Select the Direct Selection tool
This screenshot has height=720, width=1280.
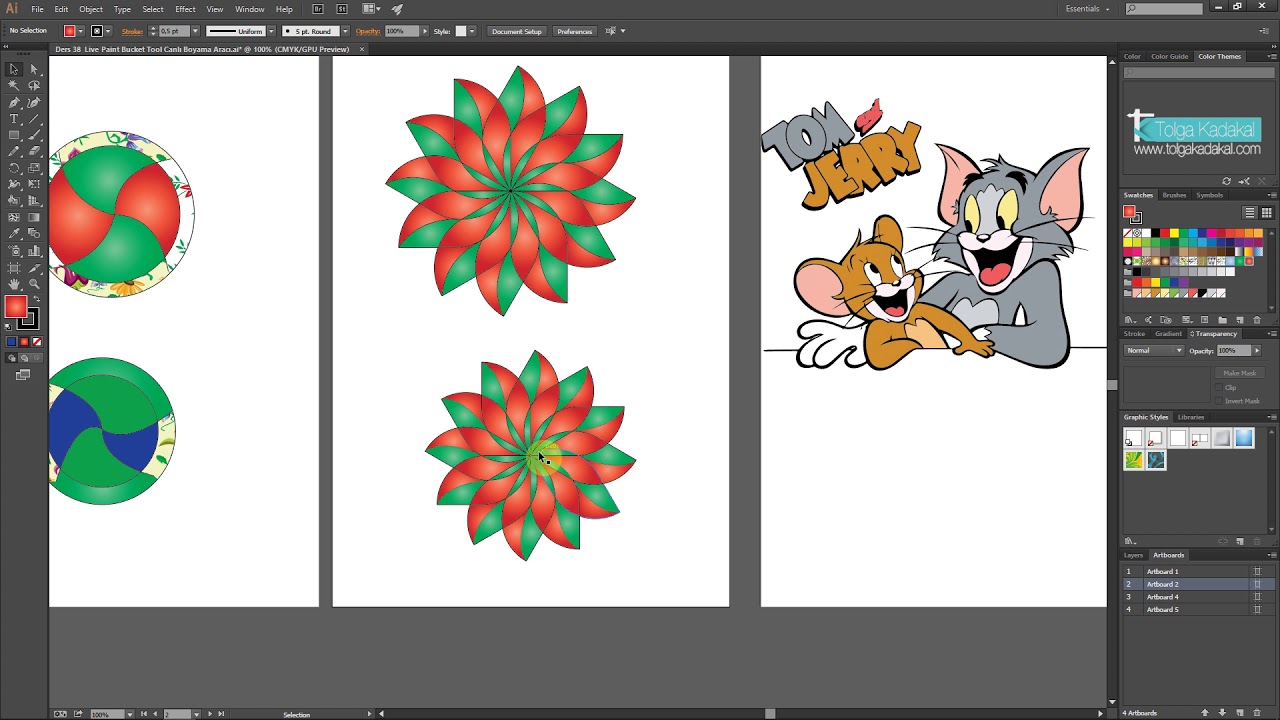(33, 69)
